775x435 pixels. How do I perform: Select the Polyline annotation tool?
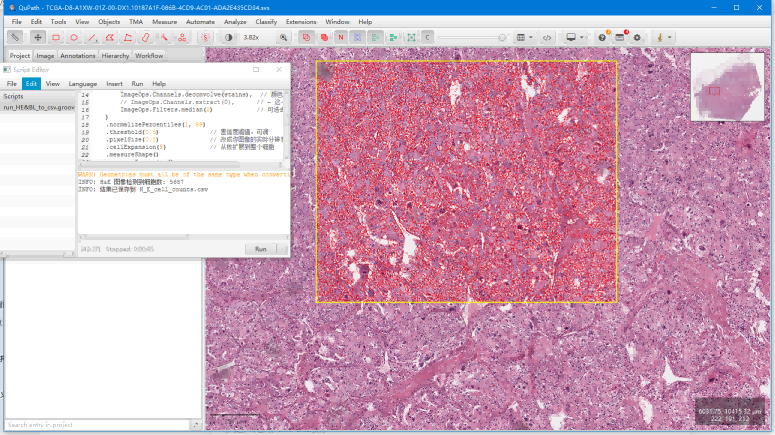128,37
